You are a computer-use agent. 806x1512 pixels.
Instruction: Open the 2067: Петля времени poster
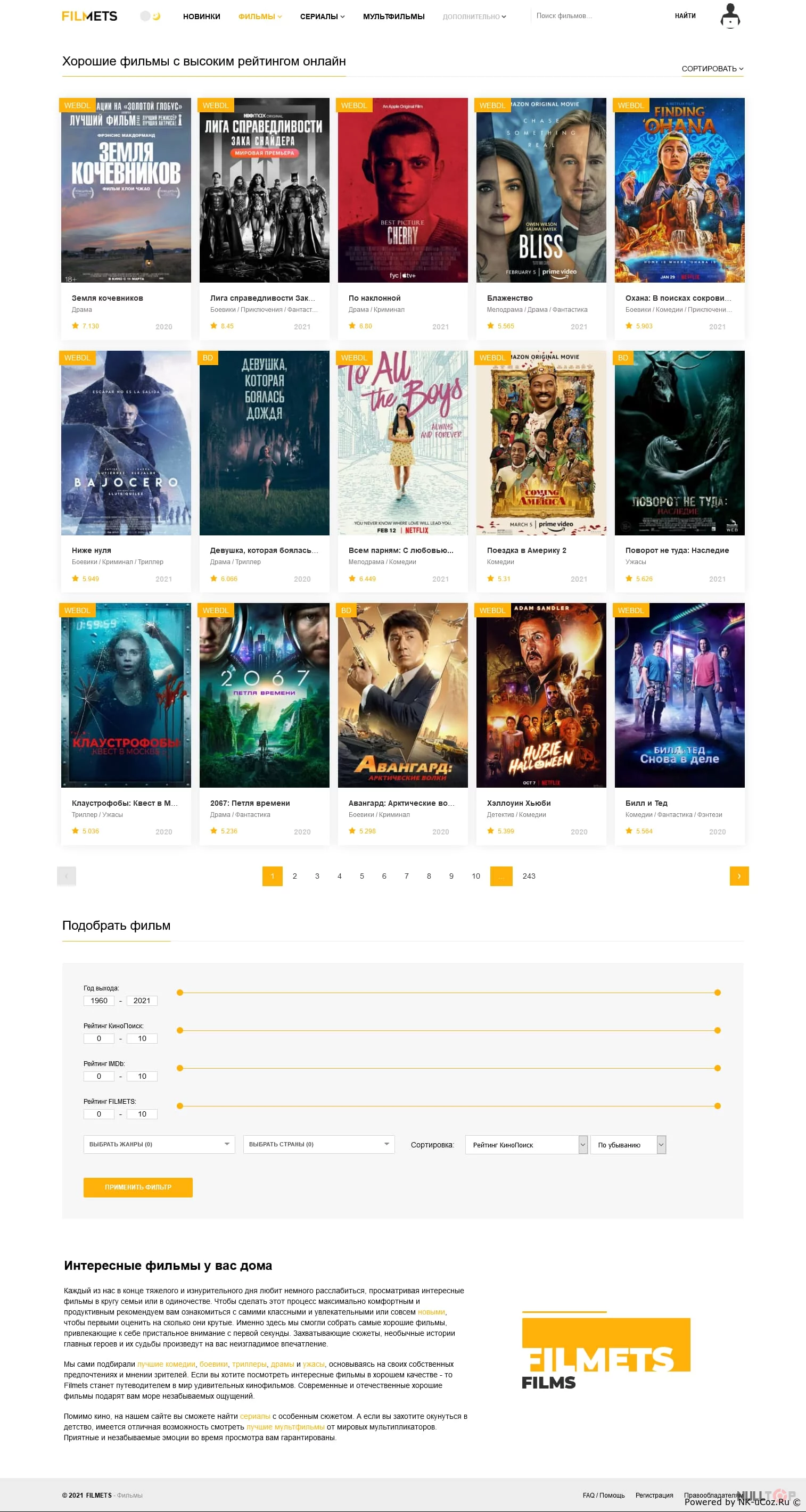pyautogui.click(x=264, y=695)
